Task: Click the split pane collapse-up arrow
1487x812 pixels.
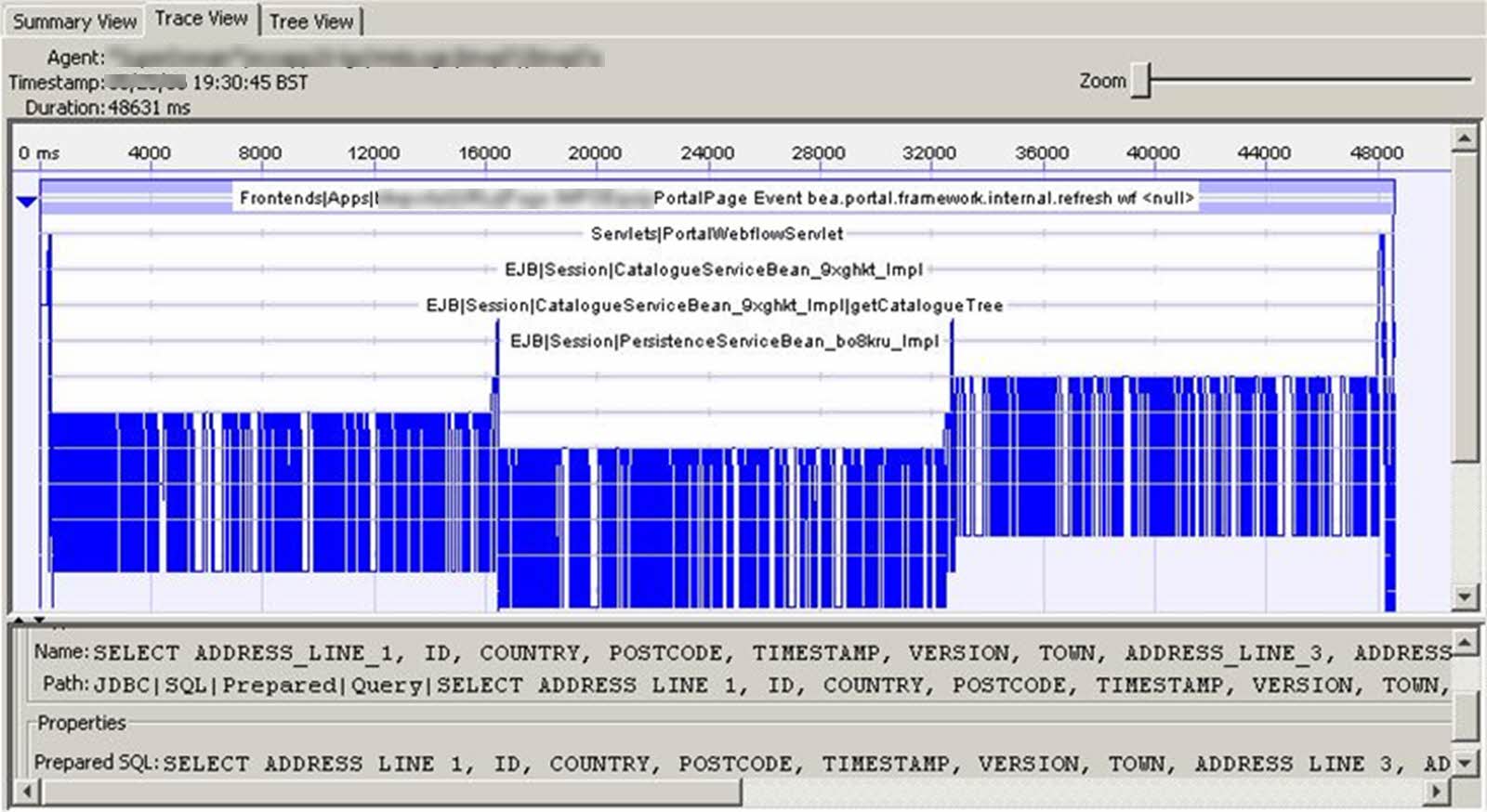Action: [19, 620]
